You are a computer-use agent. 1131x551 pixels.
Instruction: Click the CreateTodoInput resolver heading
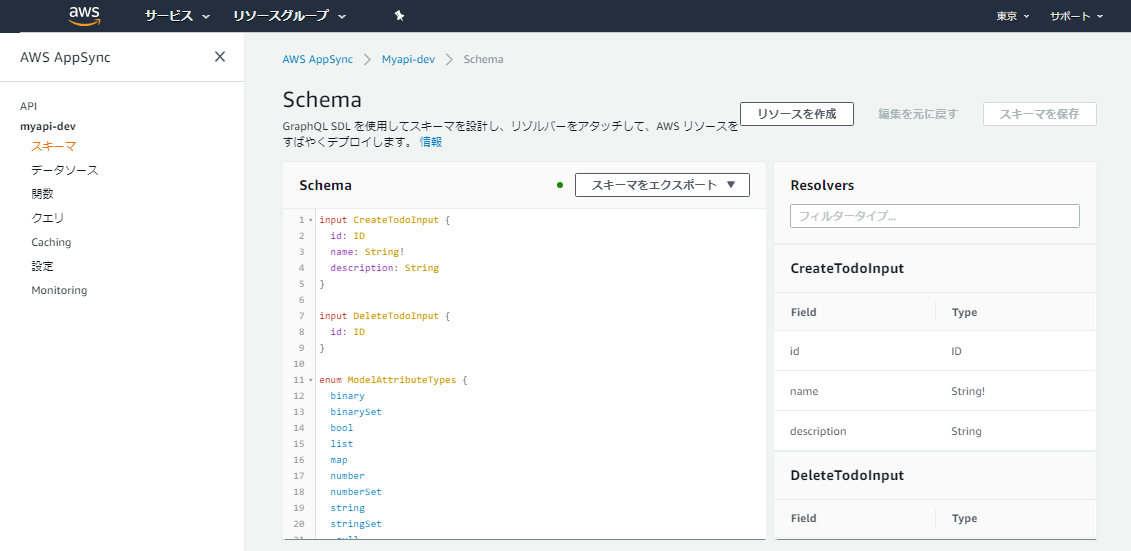click(x=847, y=269)
